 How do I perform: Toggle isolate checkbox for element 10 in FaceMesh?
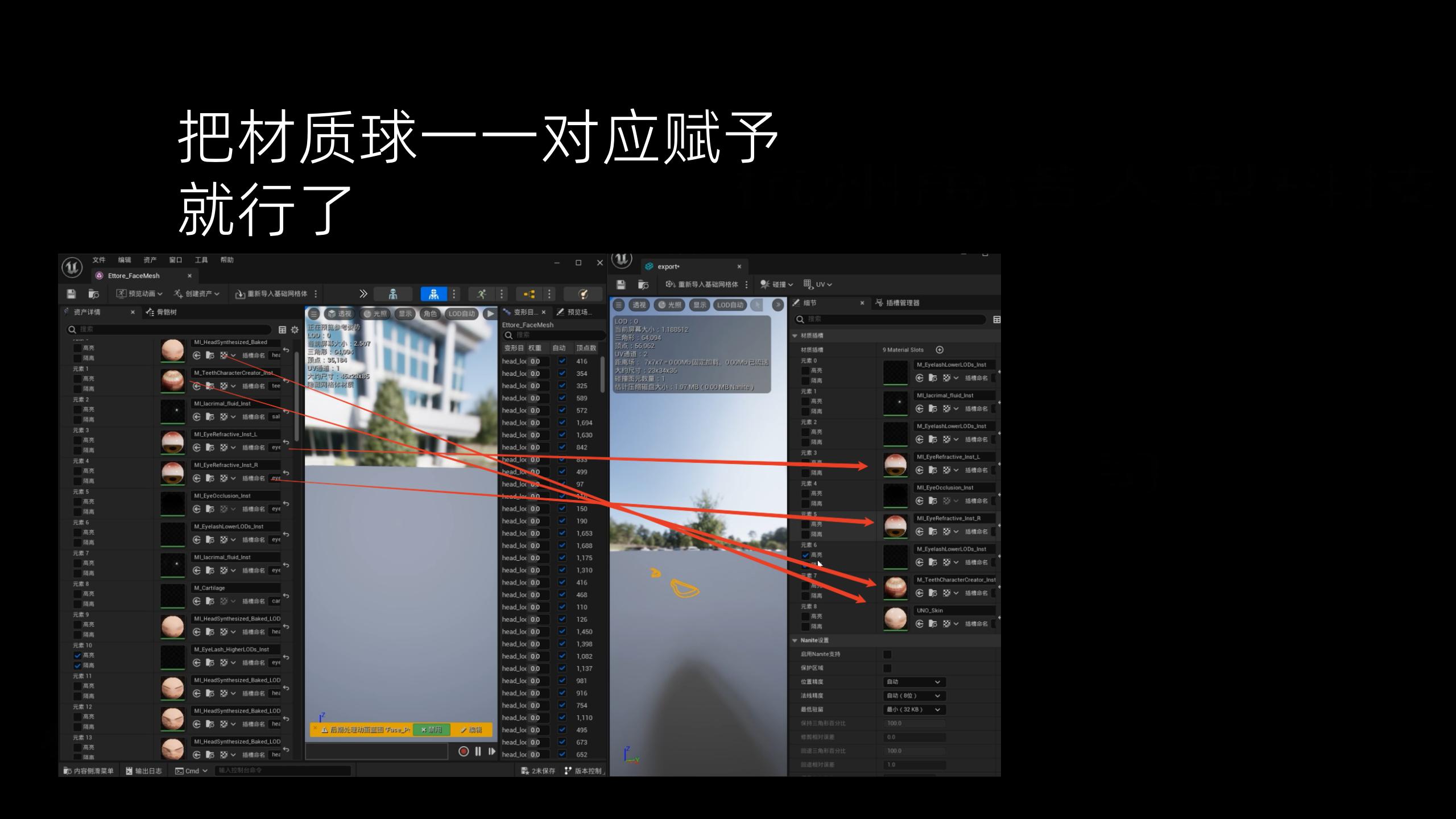pyautogui.click(x=77, y=665)
